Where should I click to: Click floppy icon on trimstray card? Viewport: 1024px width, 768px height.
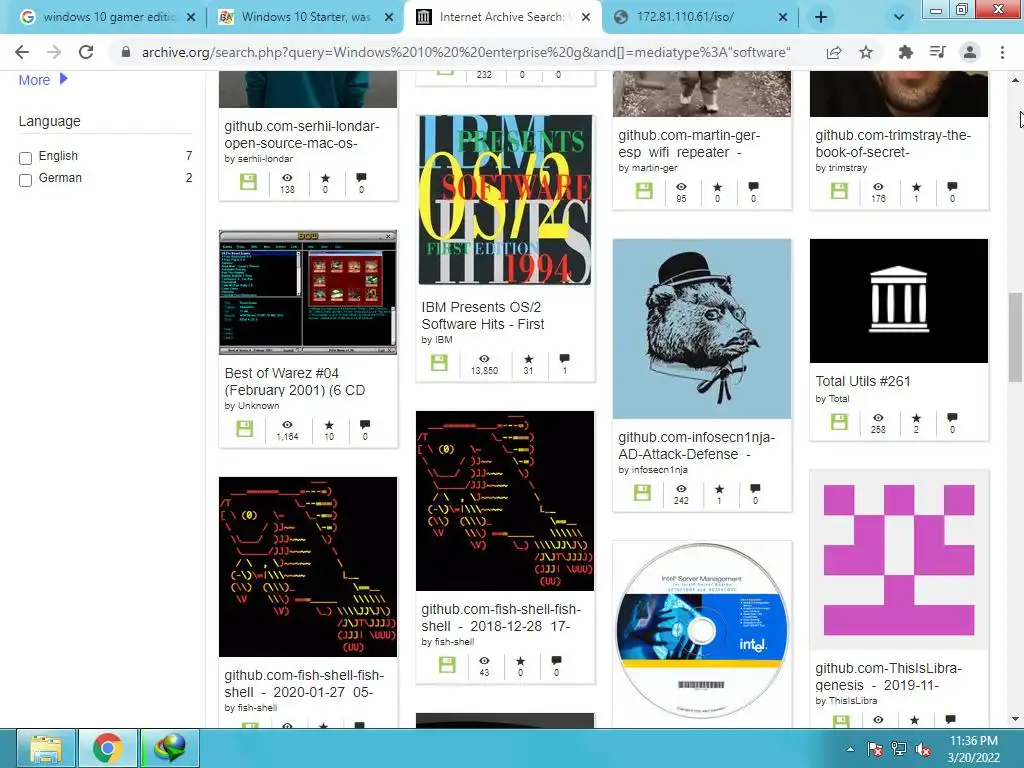(839, 191)
